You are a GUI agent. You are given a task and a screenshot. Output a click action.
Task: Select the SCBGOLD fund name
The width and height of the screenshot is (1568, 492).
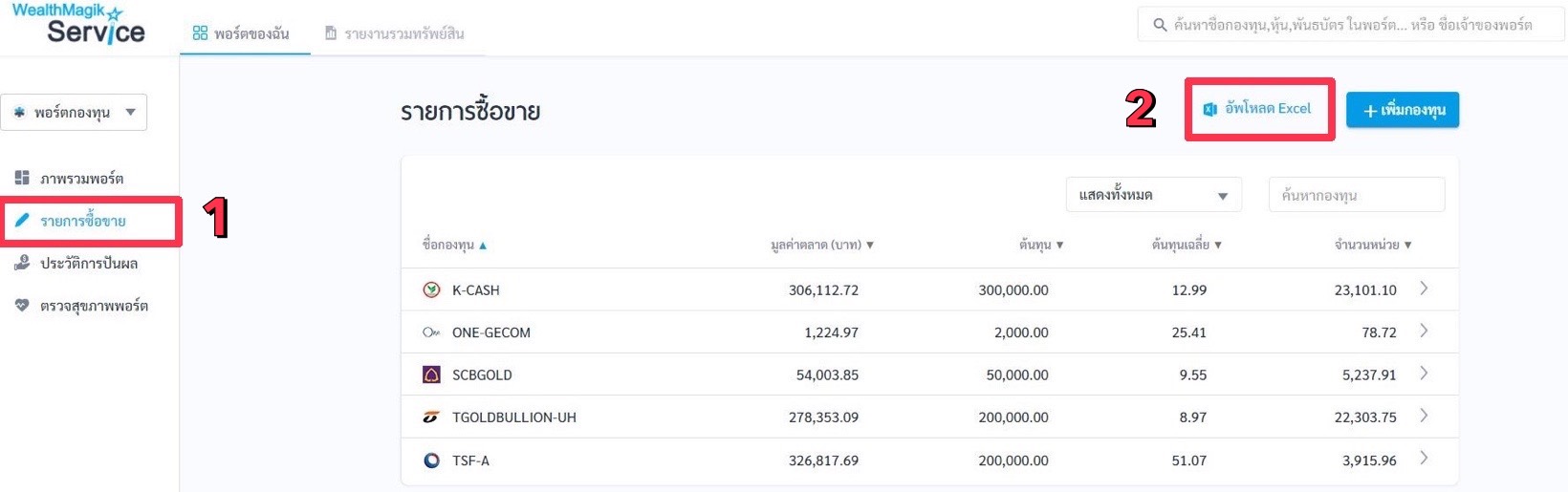pyautogui.click(x=482, y=375)
